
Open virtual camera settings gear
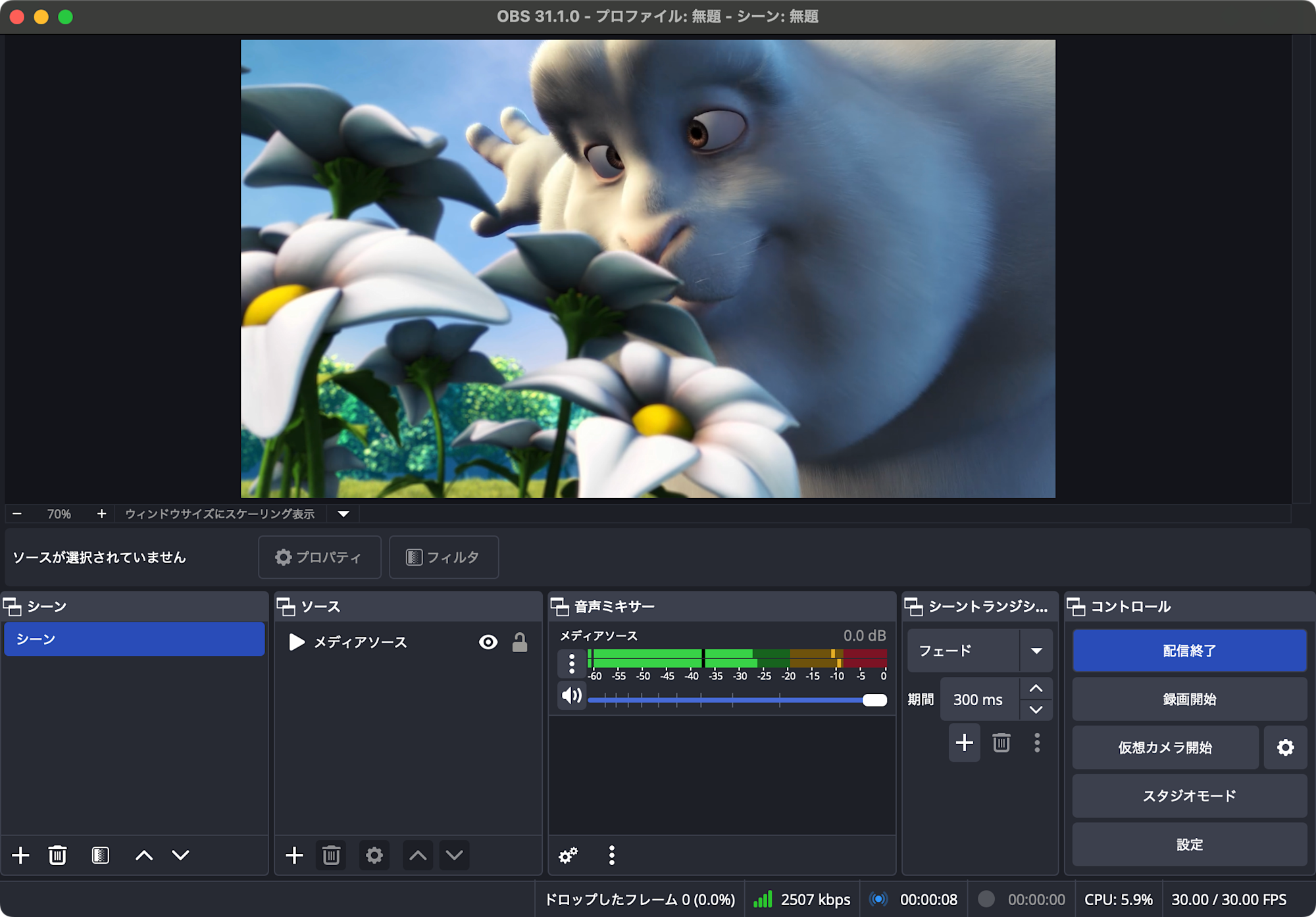pyautogui.click(x=1285, y=747)
